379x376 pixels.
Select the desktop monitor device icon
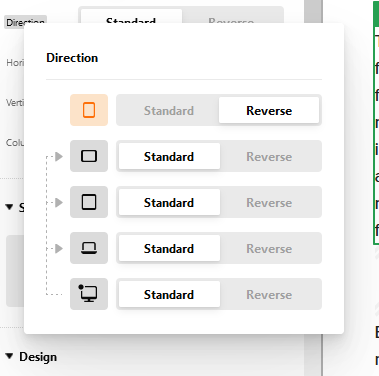click(89, 294)
